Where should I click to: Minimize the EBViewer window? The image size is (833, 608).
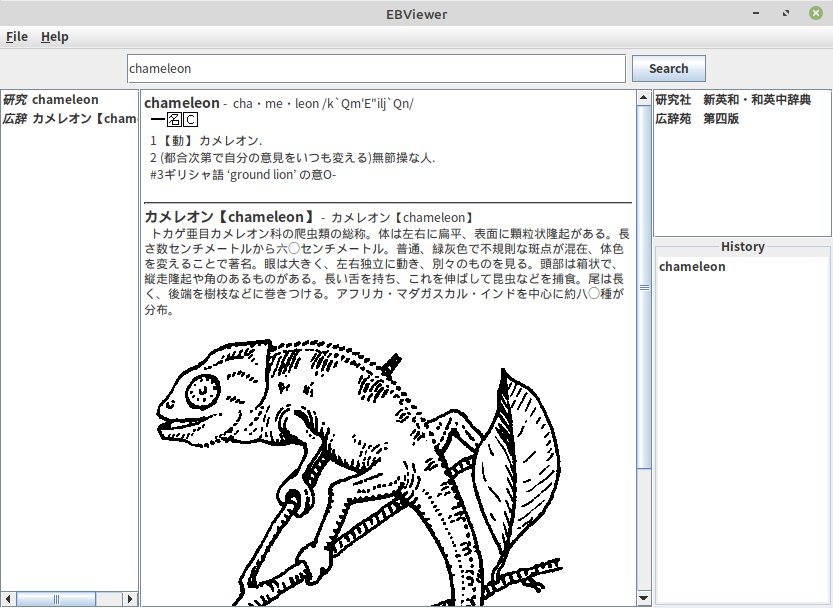click(x=756, y=13)
